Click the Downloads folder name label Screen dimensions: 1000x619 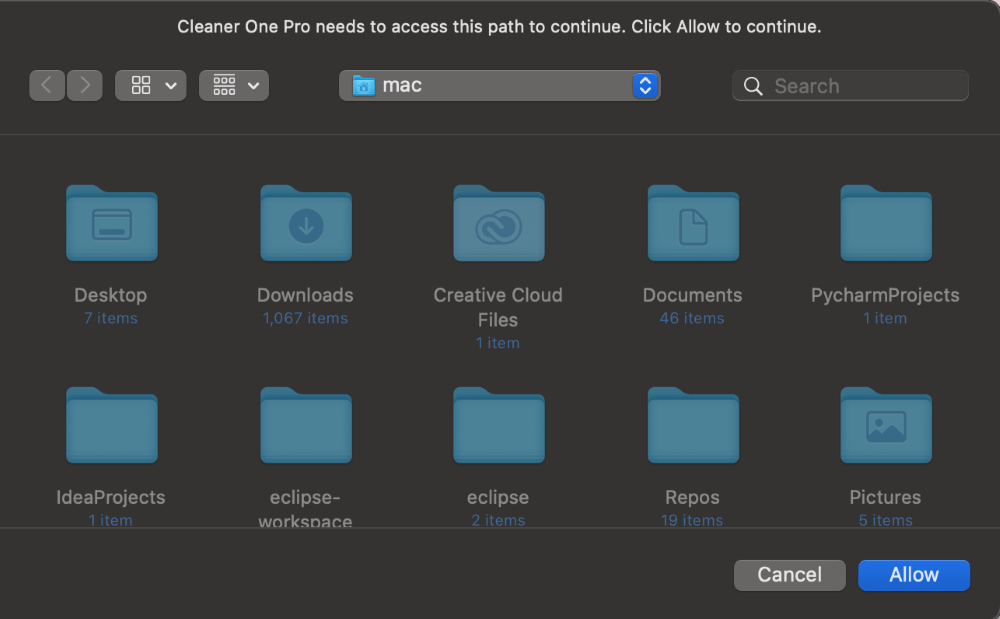click(305, 295)
